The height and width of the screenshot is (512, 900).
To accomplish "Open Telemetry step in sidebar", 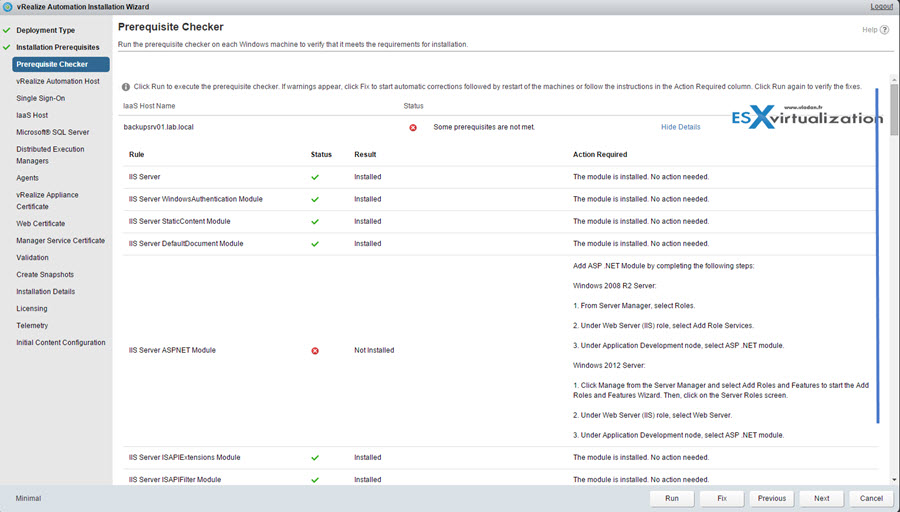I will pos(32,325).
